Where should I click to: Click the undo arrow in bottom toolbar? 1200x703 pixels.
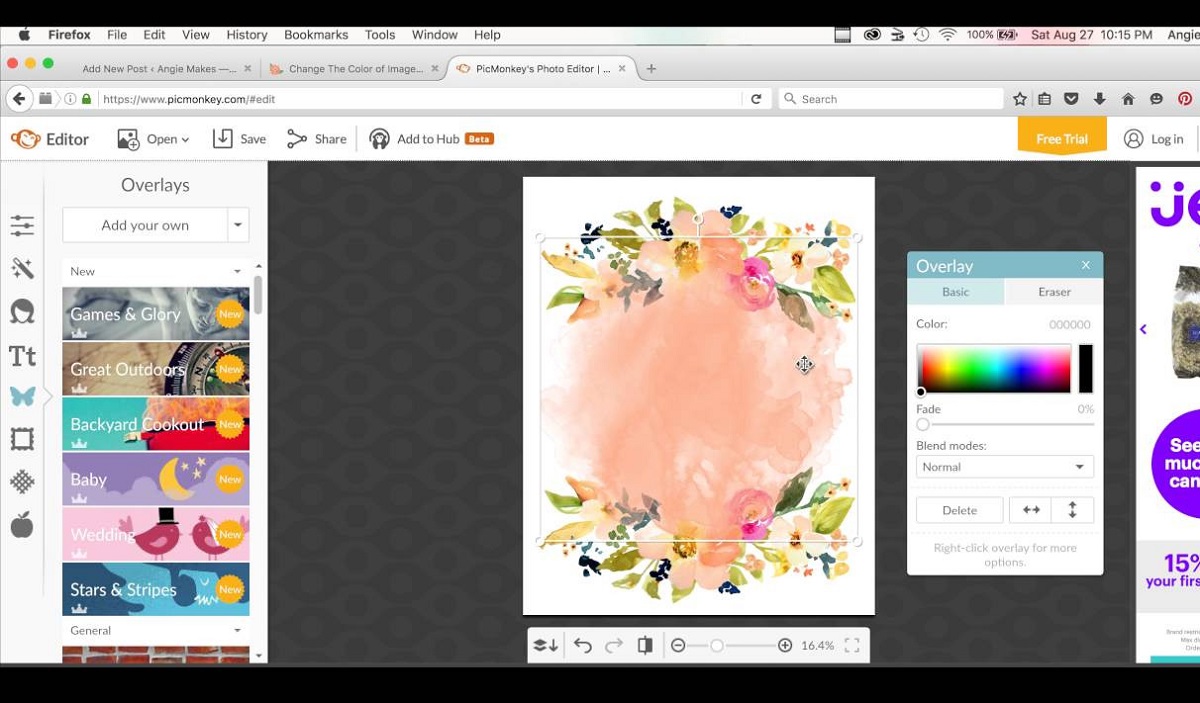pyautogui.click(x=583, y=646)
